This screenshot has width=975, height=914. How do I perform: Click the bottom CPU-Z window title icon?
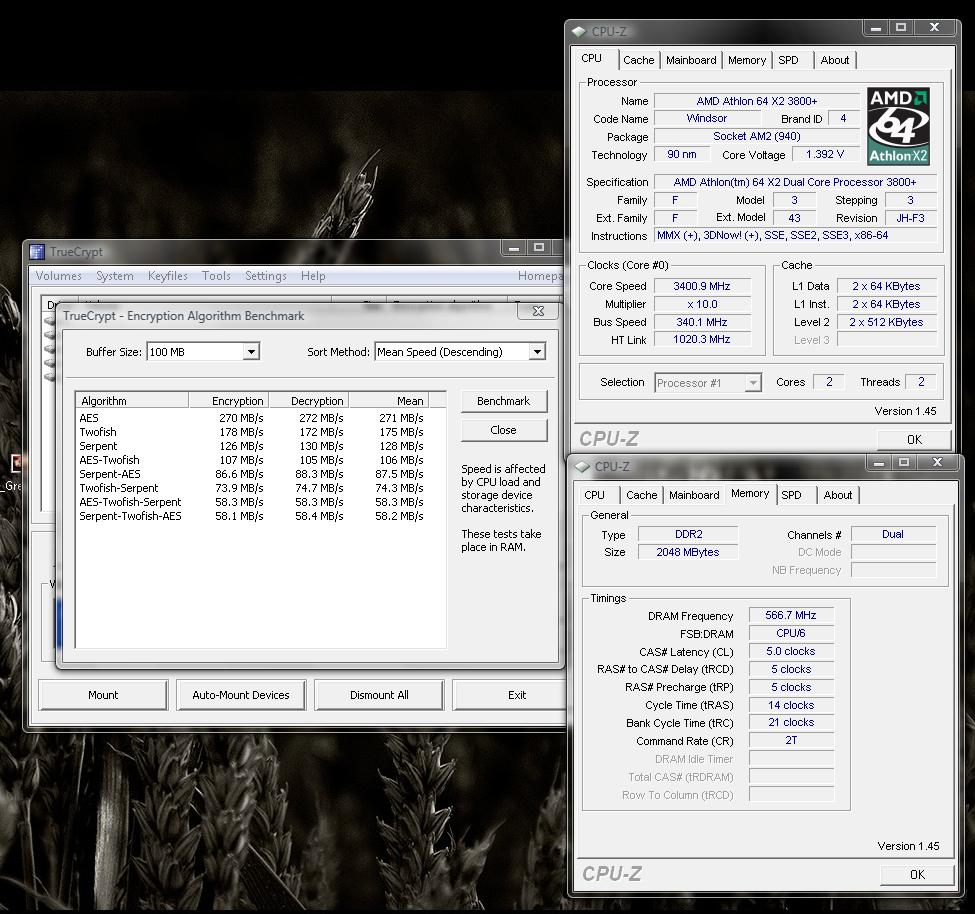[582, 466]
